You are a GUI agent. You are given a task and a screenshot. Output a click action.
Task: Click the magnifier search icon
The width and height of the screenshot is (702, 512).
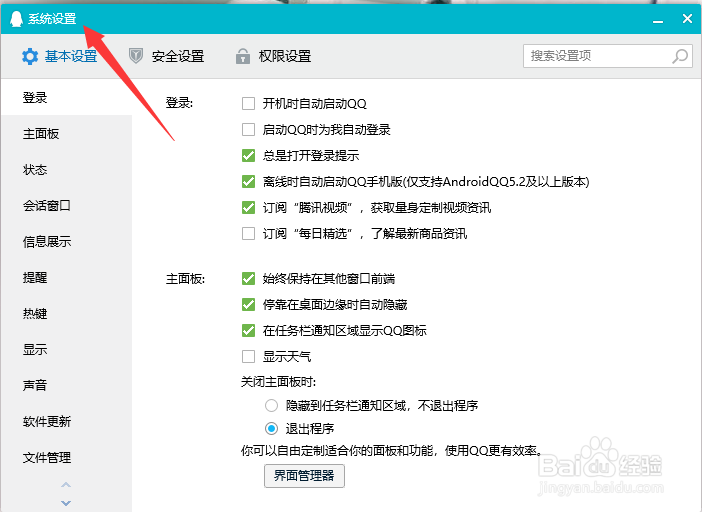[680, 56]
